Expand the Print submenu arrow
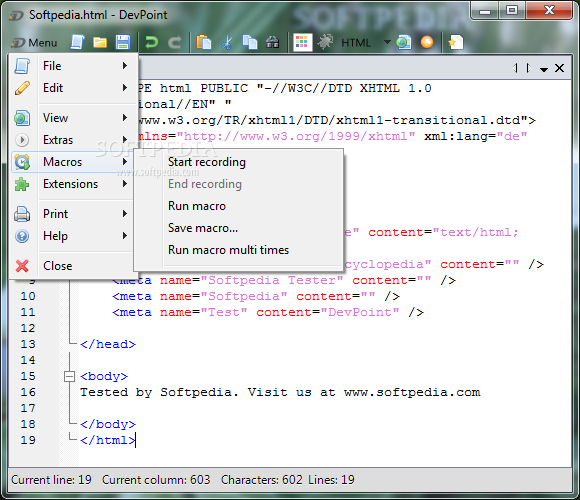The image size is (580, 500). pos(125,214)
